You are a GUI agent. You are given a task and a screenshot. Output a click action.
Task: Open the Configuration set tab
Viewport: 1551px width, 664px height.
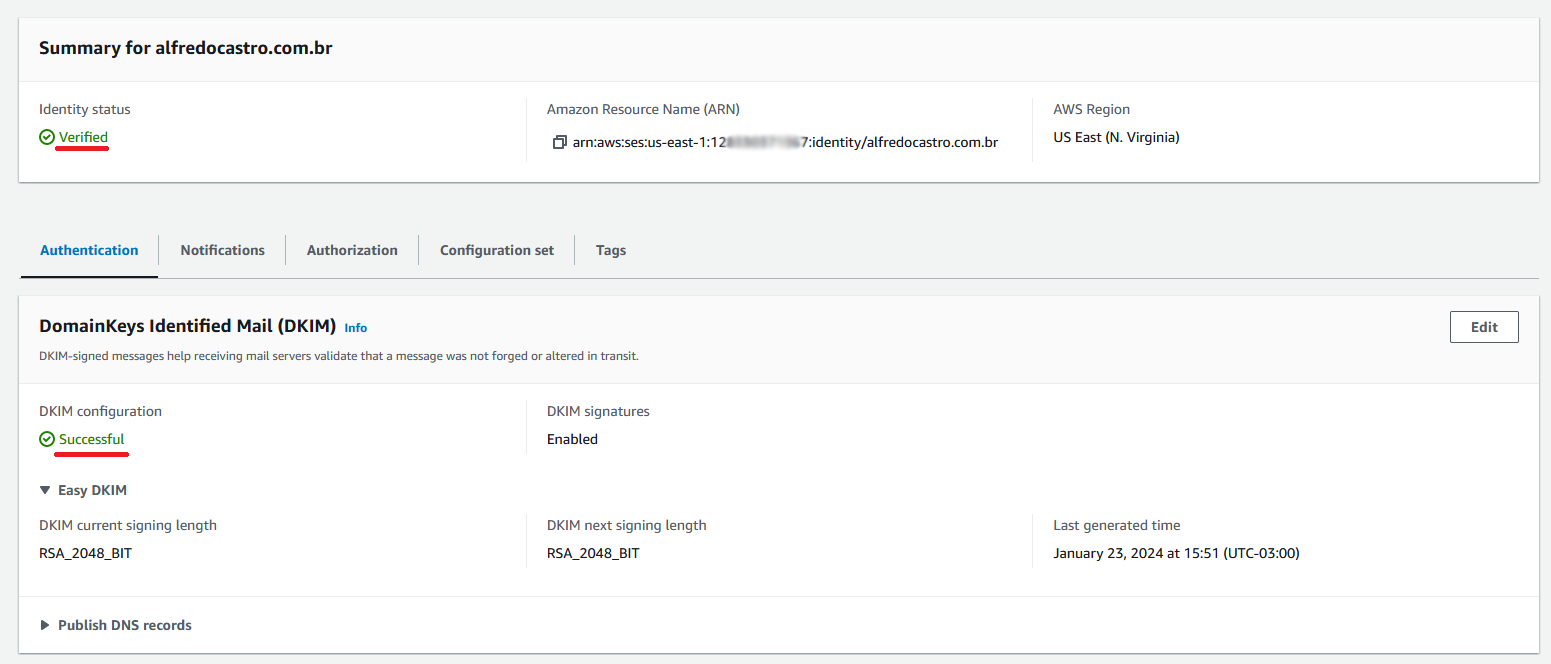497,250
